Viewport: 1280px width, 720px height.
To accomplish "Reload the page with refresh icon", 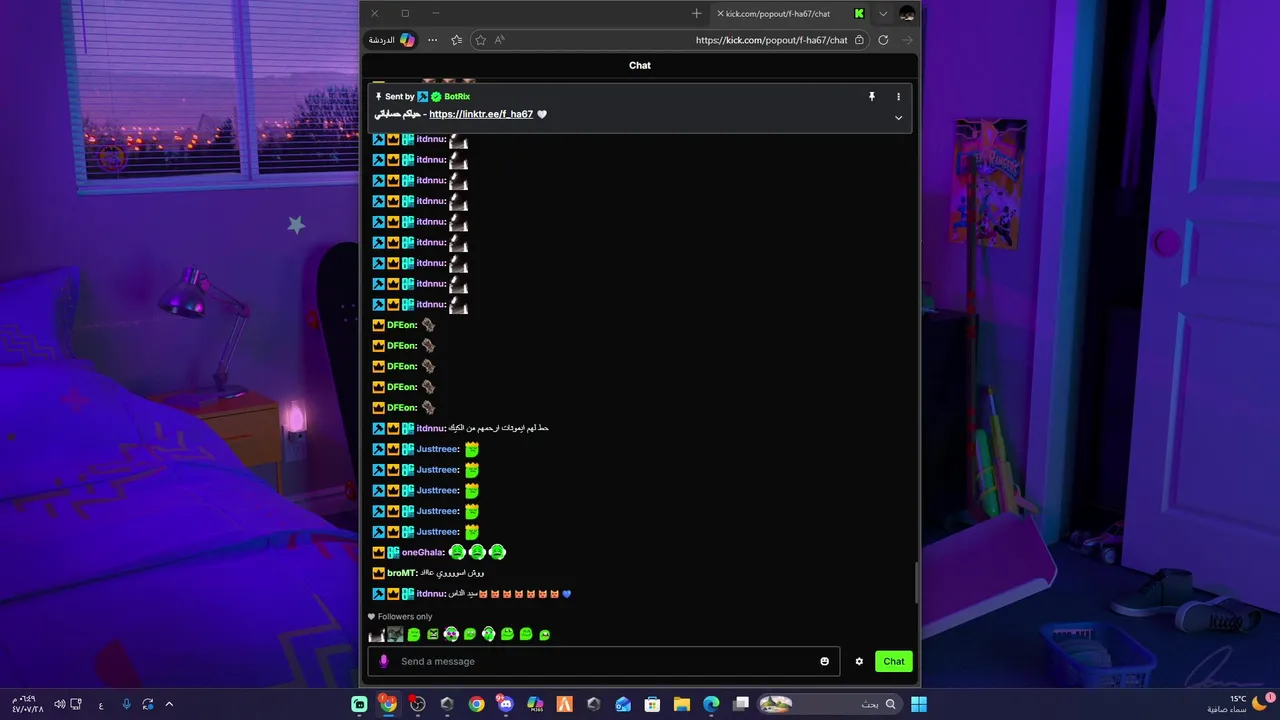I will pos(883,40).
